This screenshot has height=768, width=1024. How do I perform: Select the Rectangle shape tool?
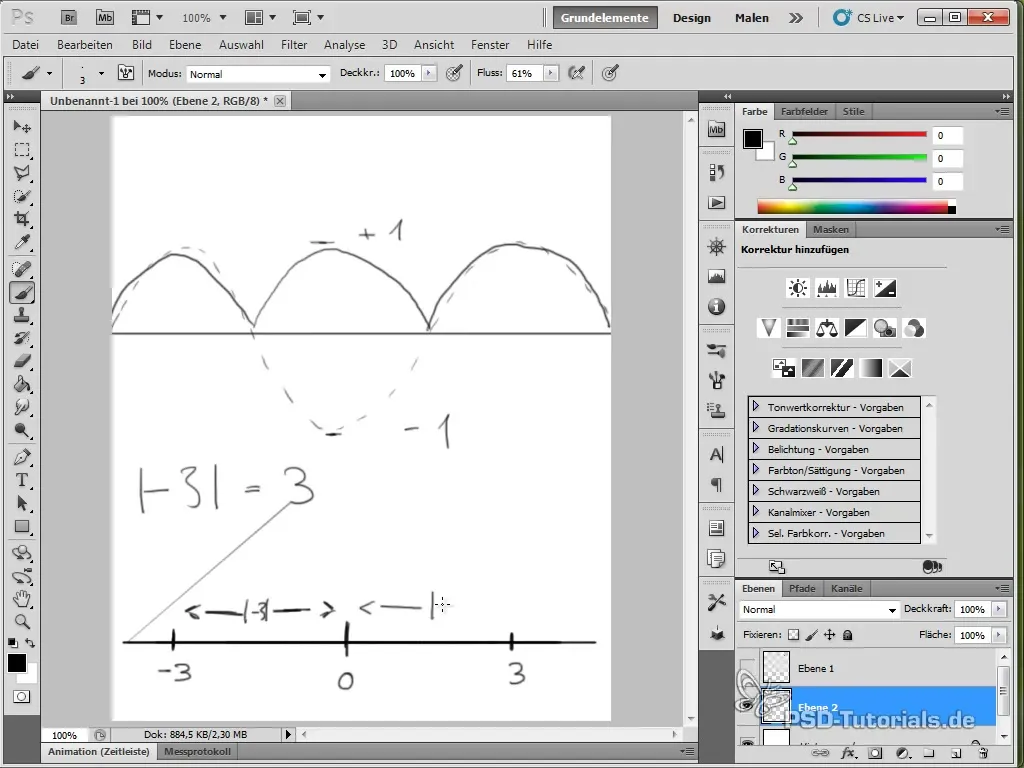[22, 526]
